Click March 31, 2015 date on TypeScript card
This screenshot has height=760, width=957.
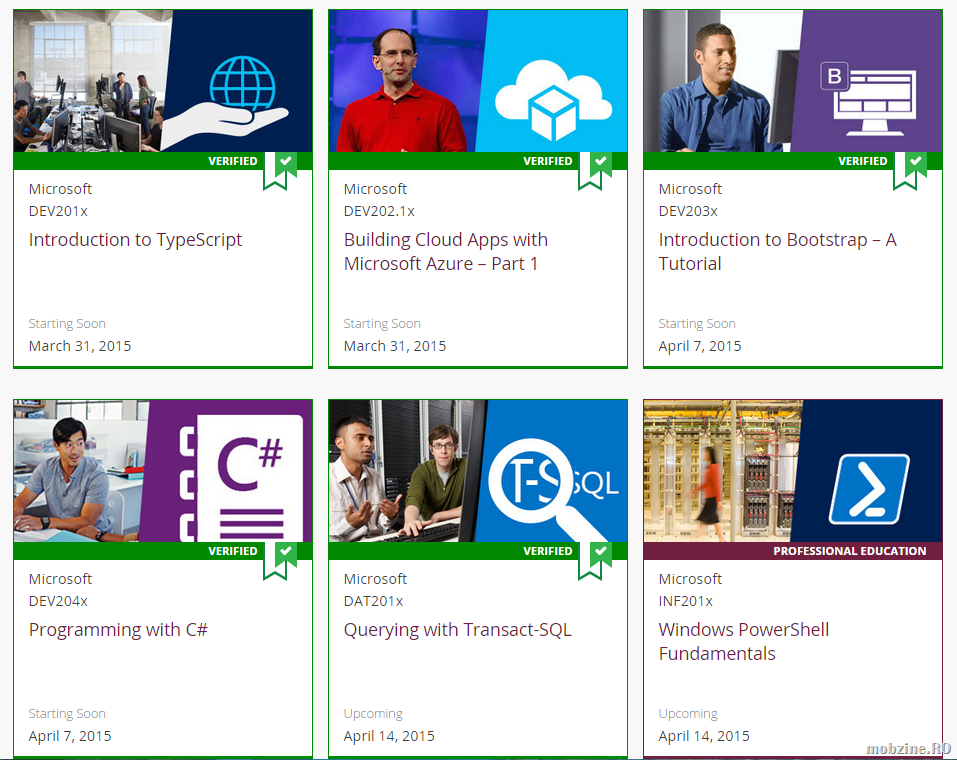(80, 346)
